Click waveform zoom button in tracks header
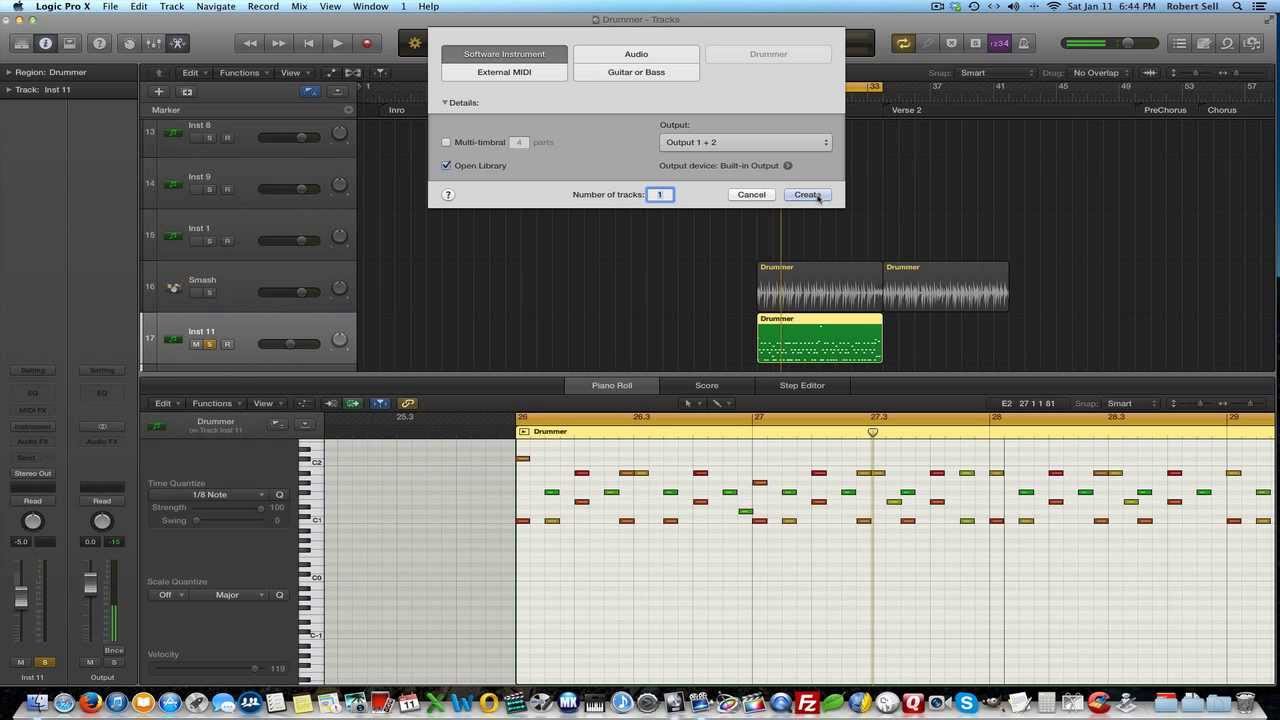Viewport: 1280px width, 720px height. pos(1150,73)
